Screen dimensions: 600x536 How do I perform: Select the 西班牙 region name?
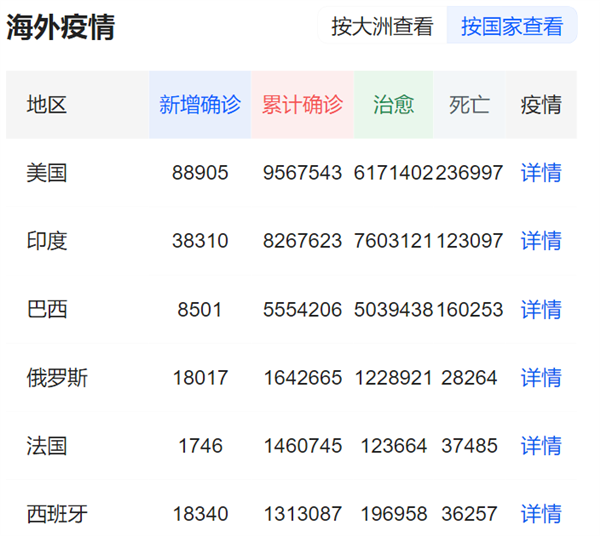(57, 514)
